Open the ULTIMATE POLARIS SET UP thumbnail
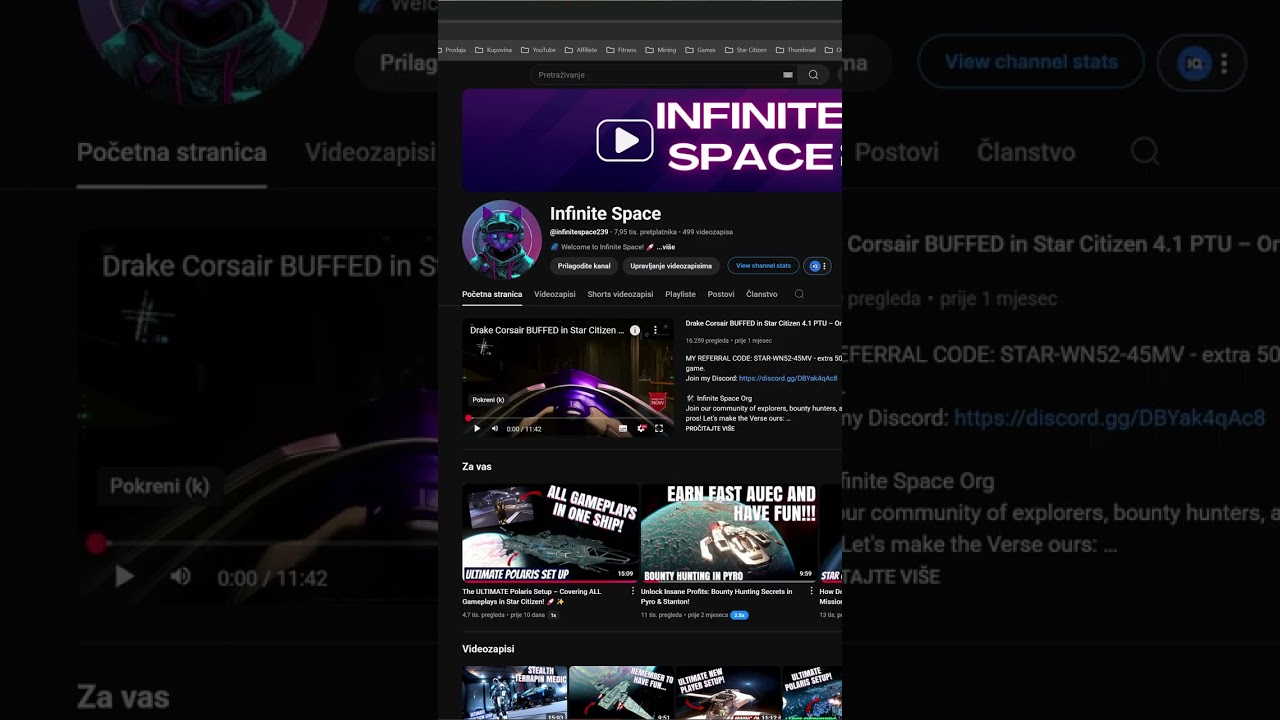Image resolution: width=1280 pixels, height=720 pixels. pyautogui.click(x=549, y=533)
